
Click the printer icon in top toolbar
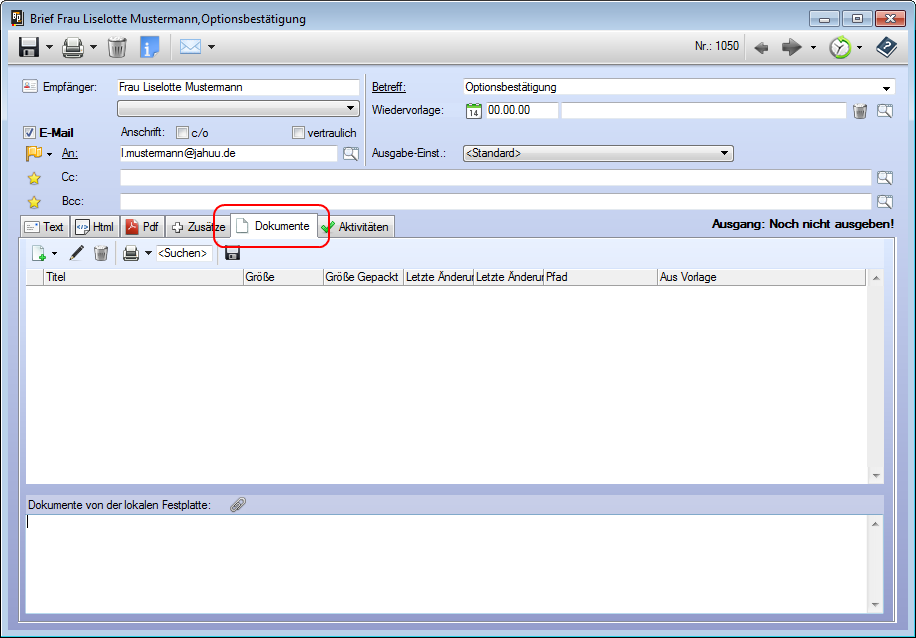72,47
